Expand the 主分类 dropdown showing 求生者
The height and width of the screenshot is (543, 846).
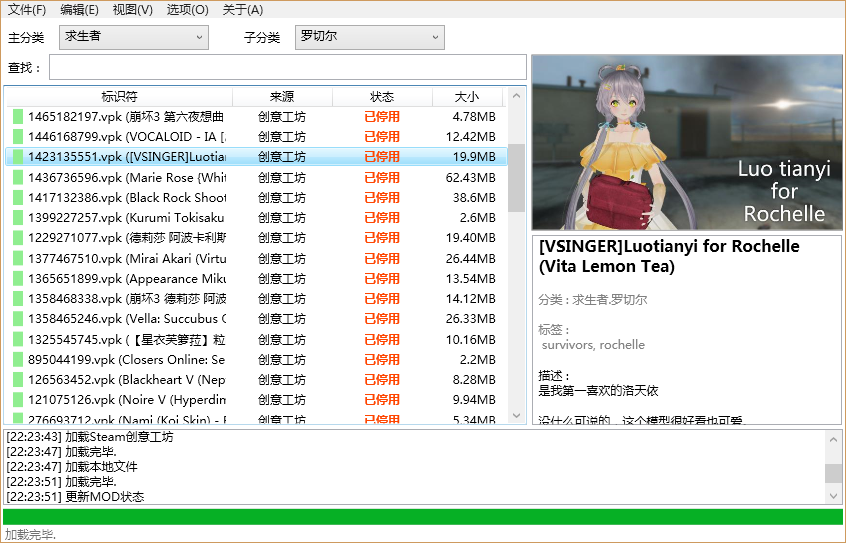tap(134, 37)
